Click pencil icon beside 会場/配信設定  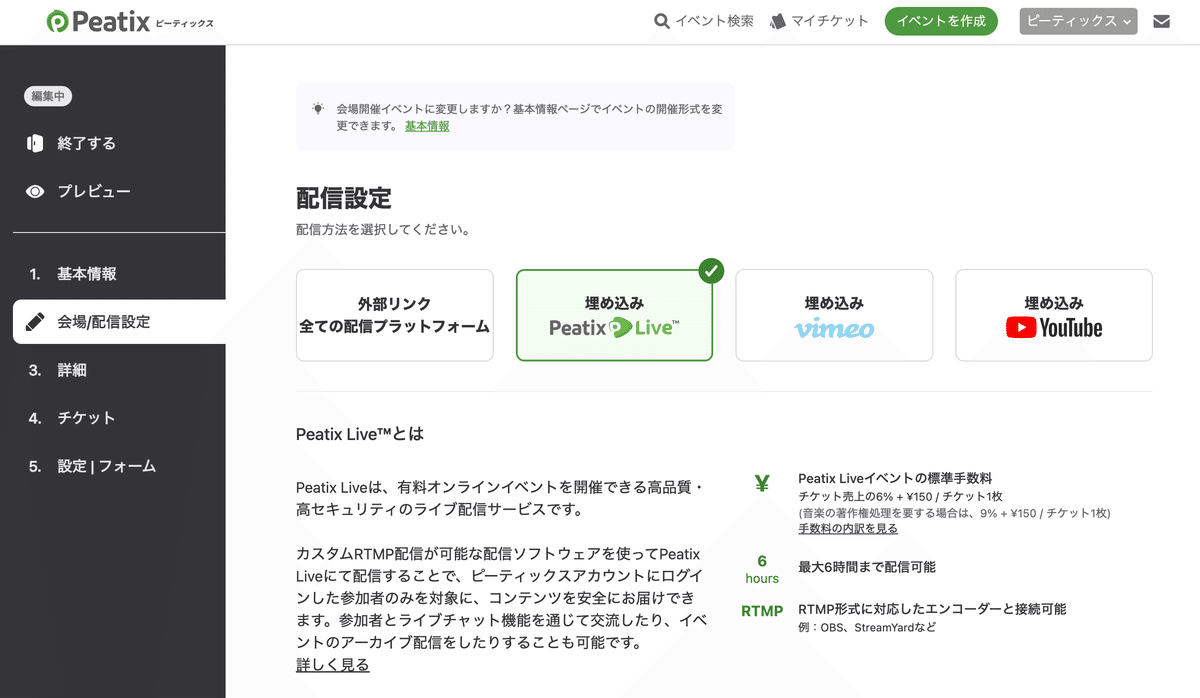(34, 321)
